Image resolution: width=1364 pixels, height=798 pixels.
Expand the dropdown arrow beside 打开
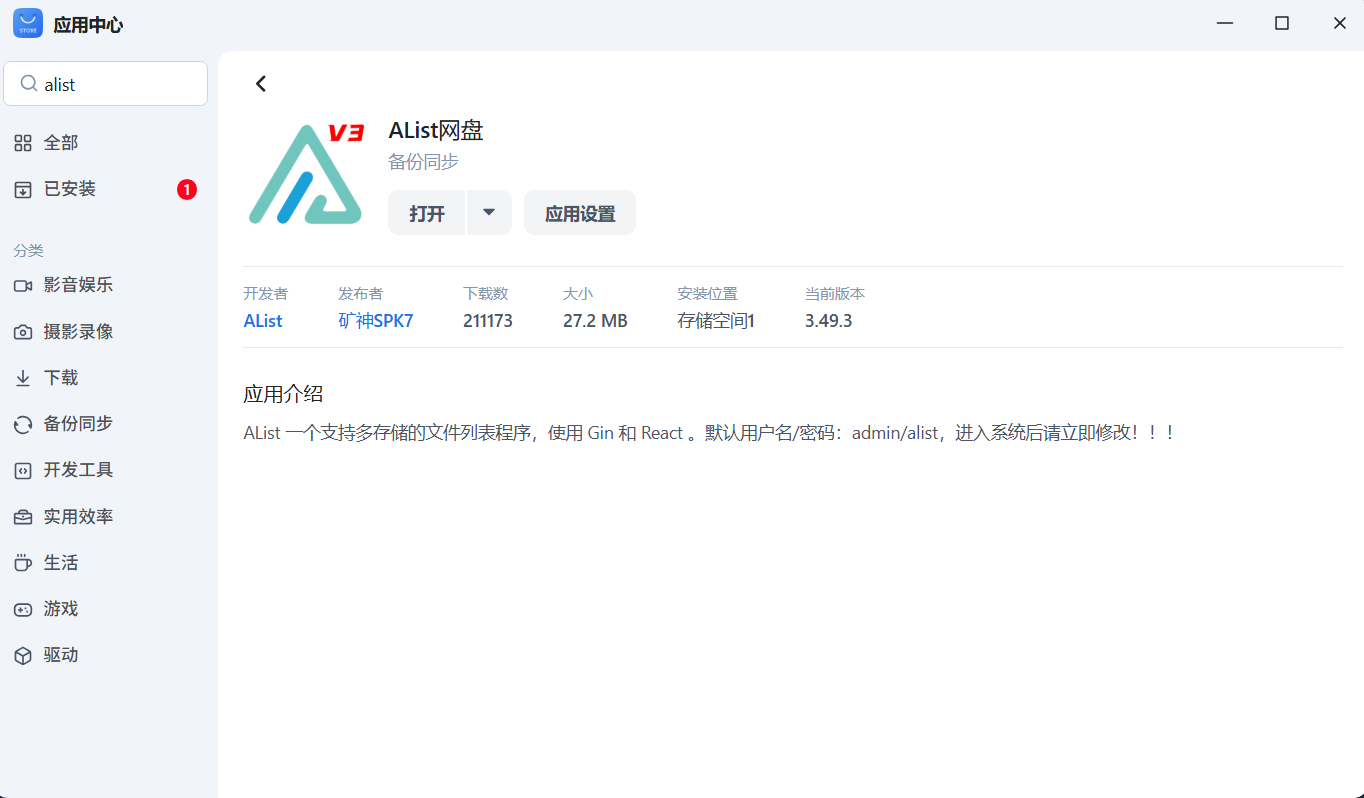(x=489, y=213)
